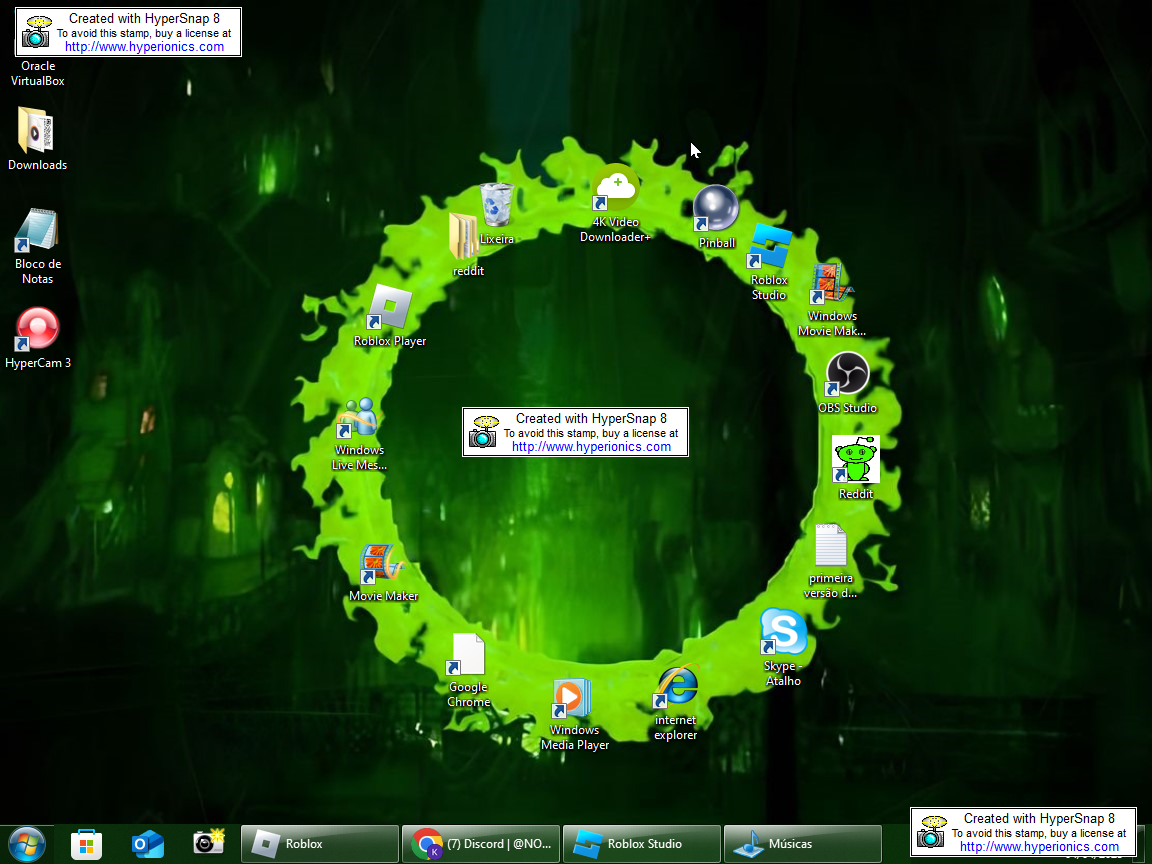Screen dimensions: 1152x864
Task: Select the Skype desktop shortcut
Action: coord(783,634)
